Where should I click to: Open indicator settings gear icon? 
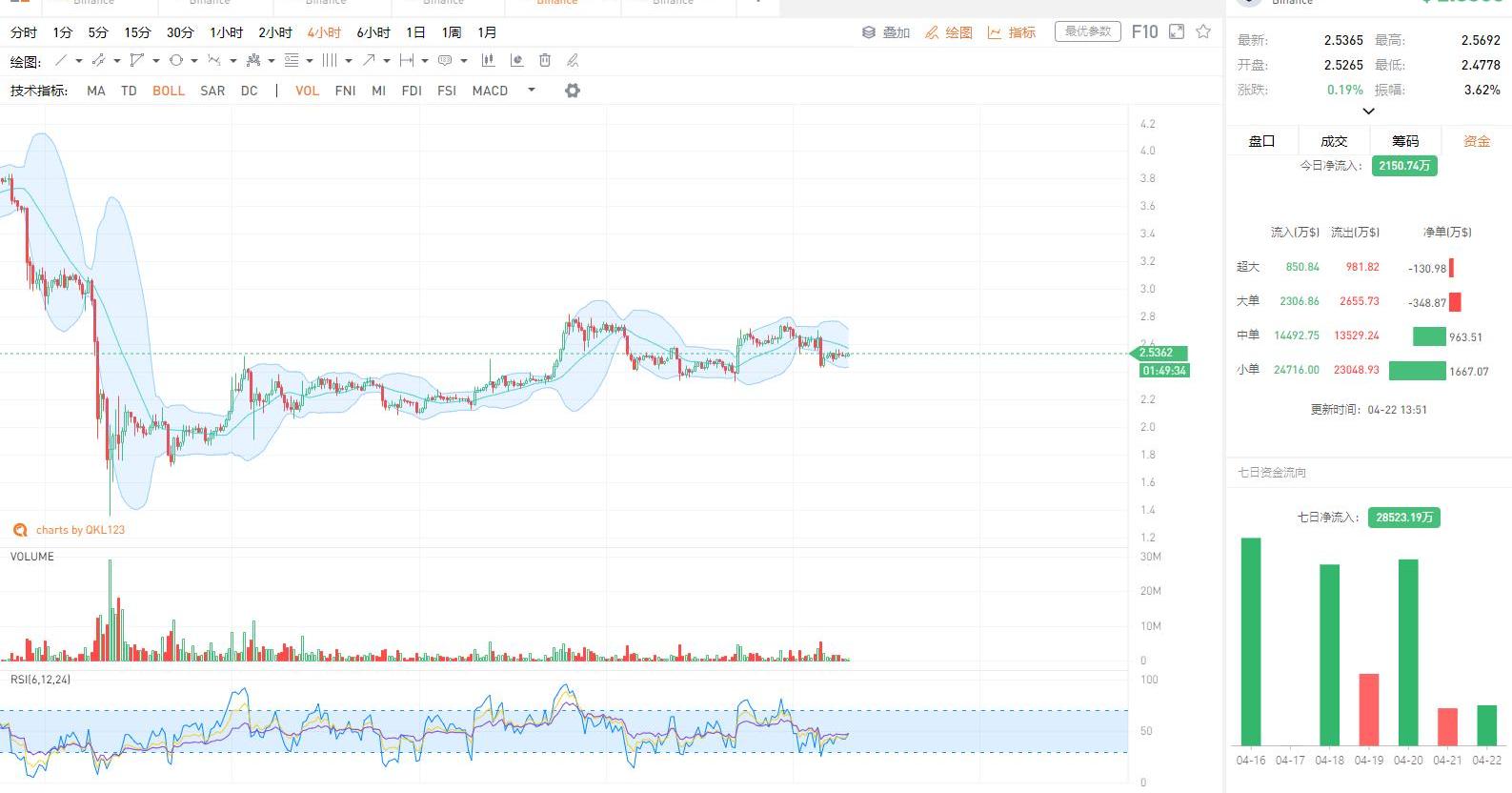tap(572, 91)
